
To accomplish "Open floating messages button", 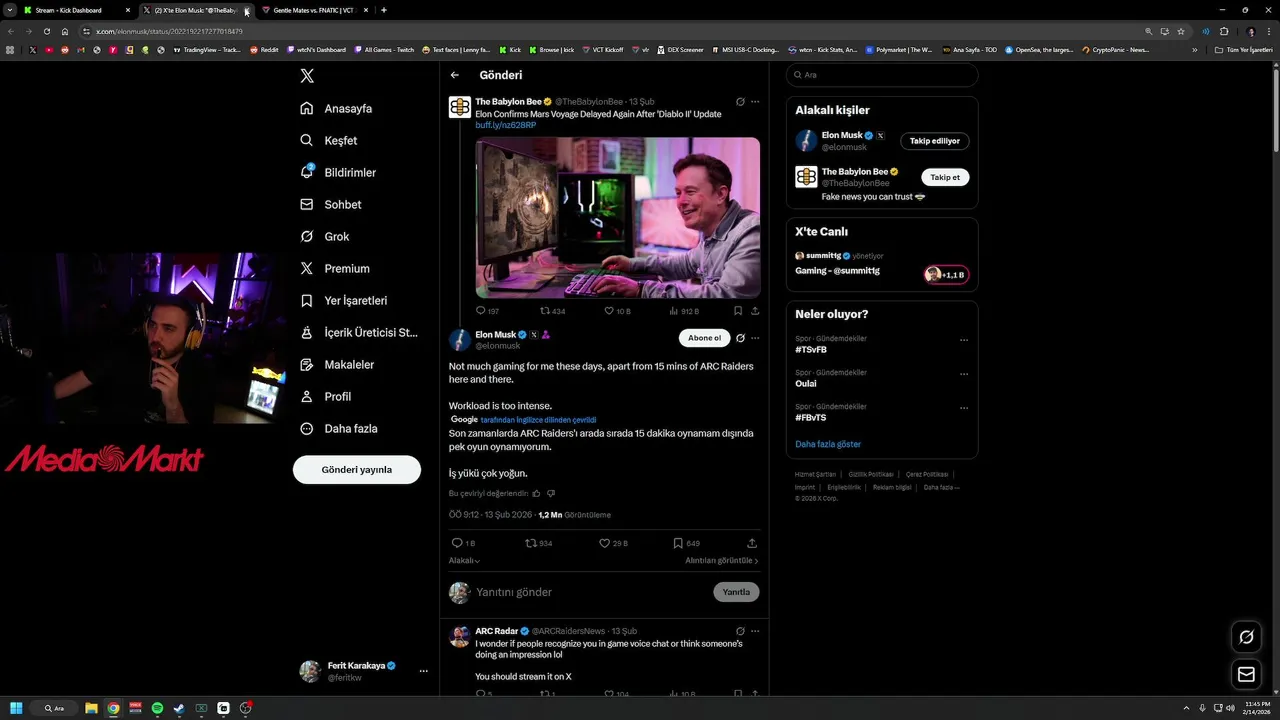I will pyautogui.click(x=1246, y=675).
